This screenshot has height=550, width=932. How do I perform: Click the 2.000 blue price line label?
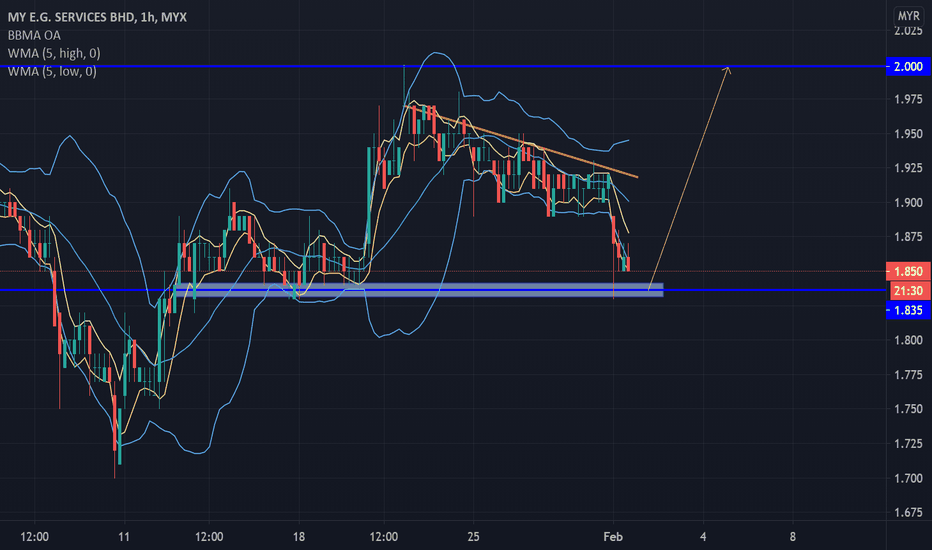tap(908, 66)
